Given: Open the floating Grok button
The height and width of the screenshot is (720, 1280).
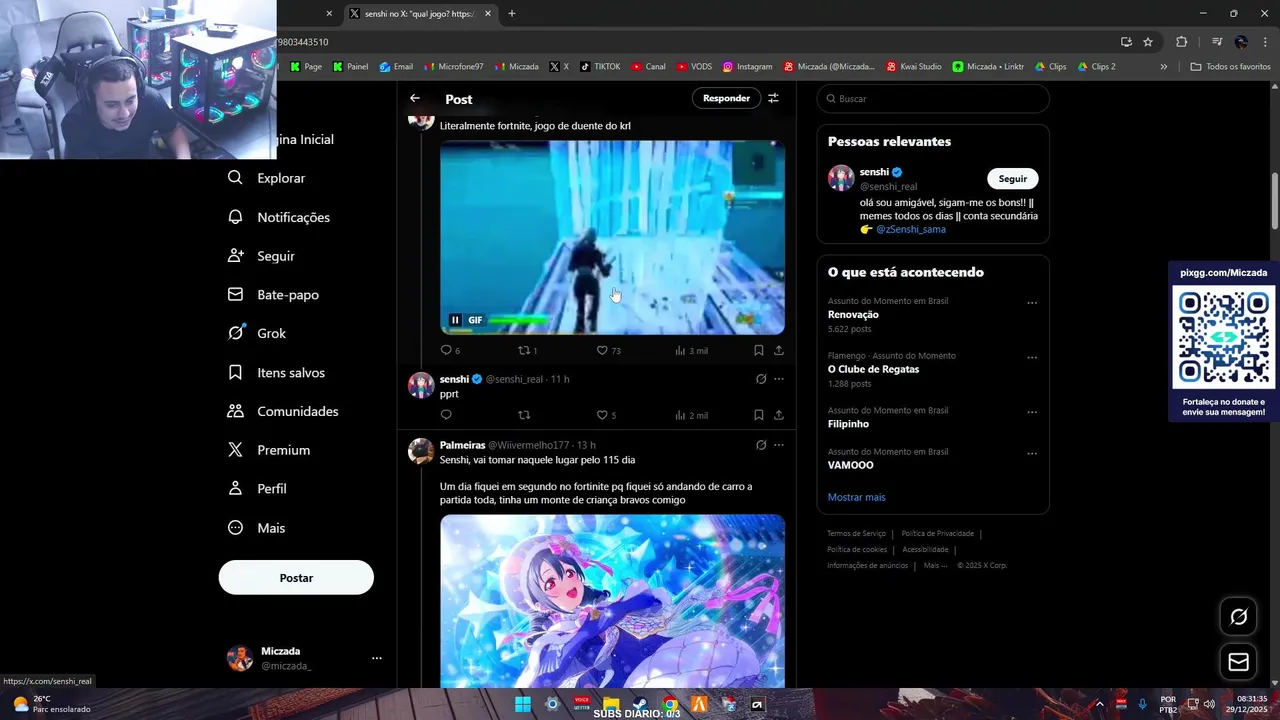Looking at the screenshot, I should [x=1238, y=617].
